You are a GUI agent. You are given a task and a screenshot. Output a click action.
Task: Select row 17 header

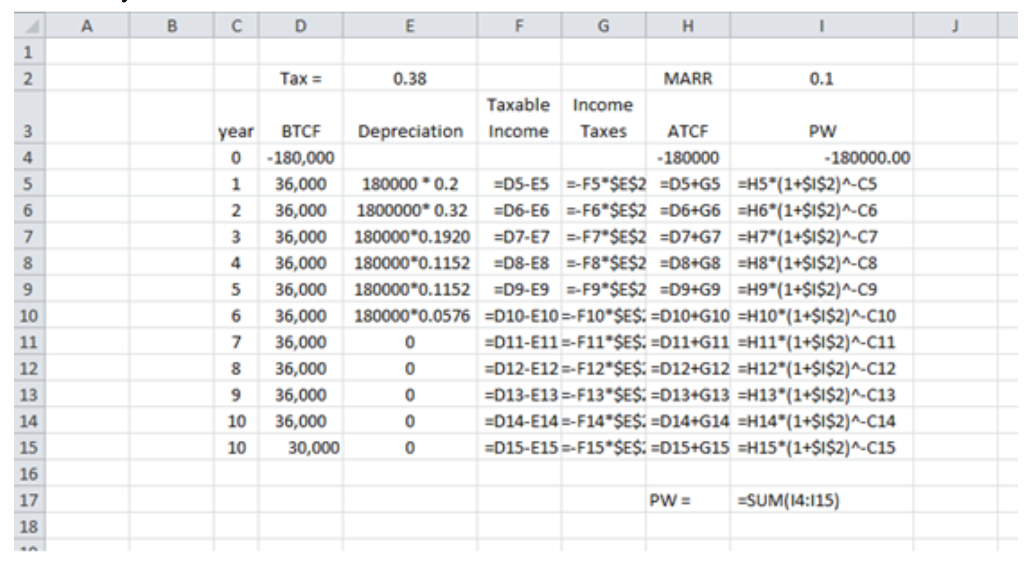tap(29, 500)
